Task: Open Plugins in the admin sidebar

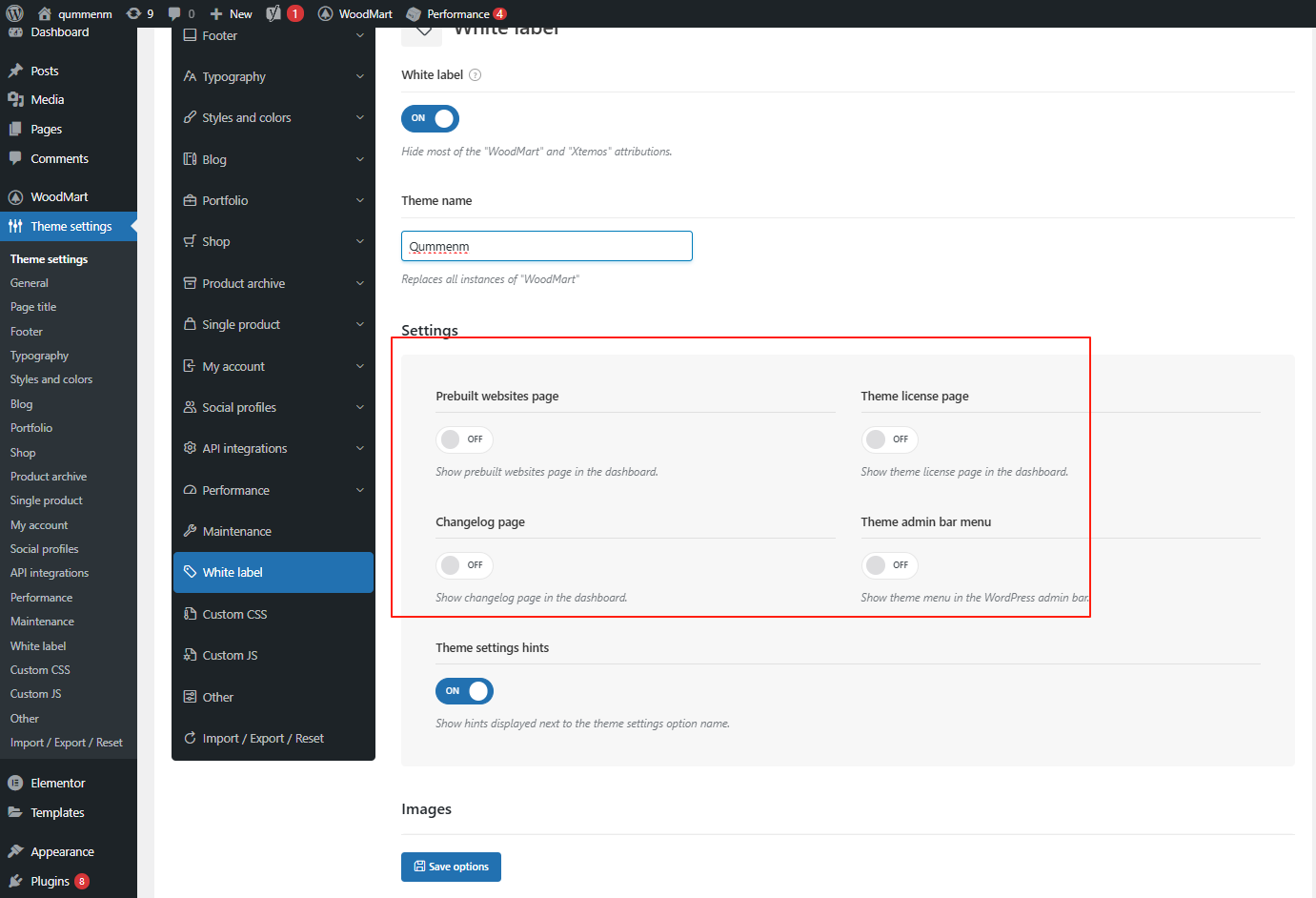Action: tap(50, 881)
